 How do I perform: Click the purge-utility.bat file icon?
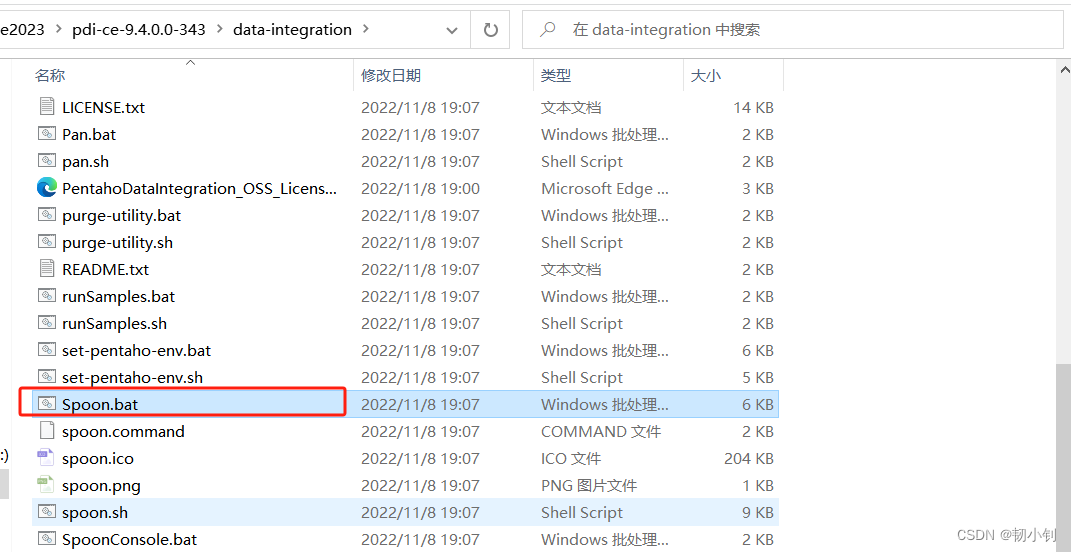coord(46,215)
